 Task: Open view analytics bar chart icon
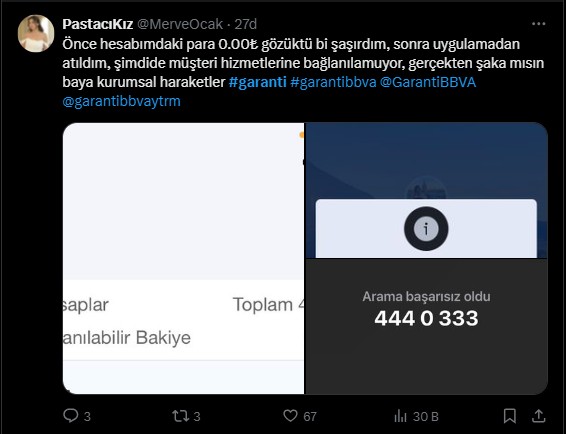[400, 416]
